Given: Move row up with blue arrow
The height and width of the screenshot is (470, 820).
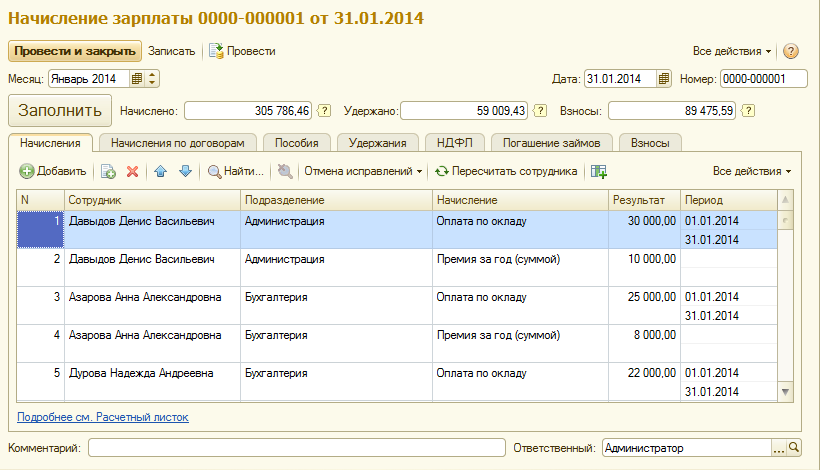Looking at the screenshot, I should pyautogui.click(x=161, y=171).
